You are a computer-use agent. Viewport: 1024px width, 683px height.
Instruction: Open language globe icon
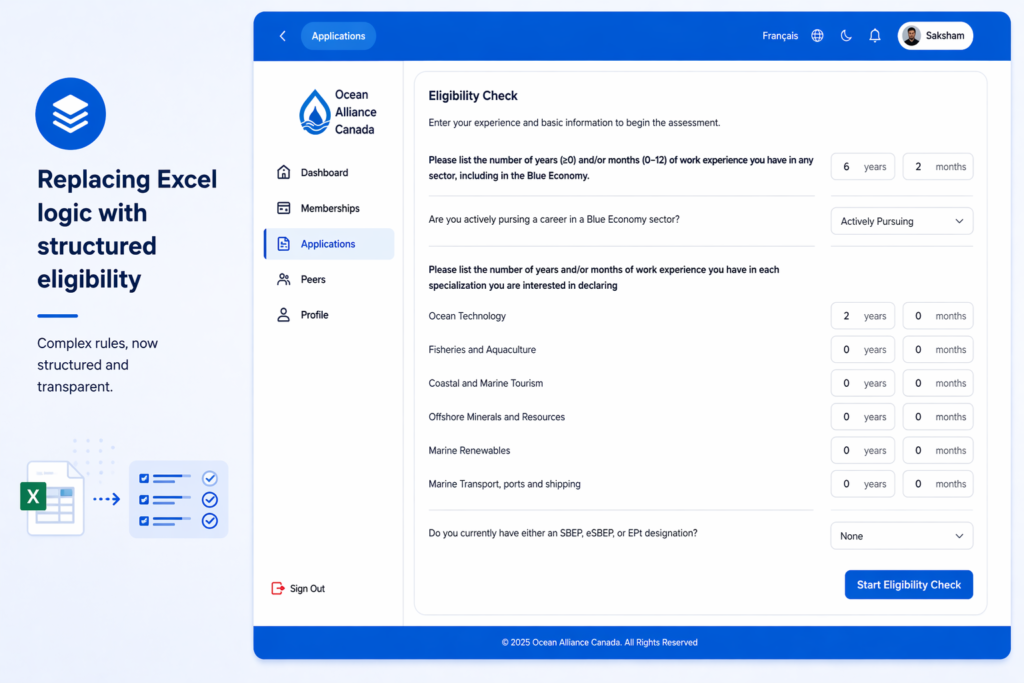click(x=817, y=36)
